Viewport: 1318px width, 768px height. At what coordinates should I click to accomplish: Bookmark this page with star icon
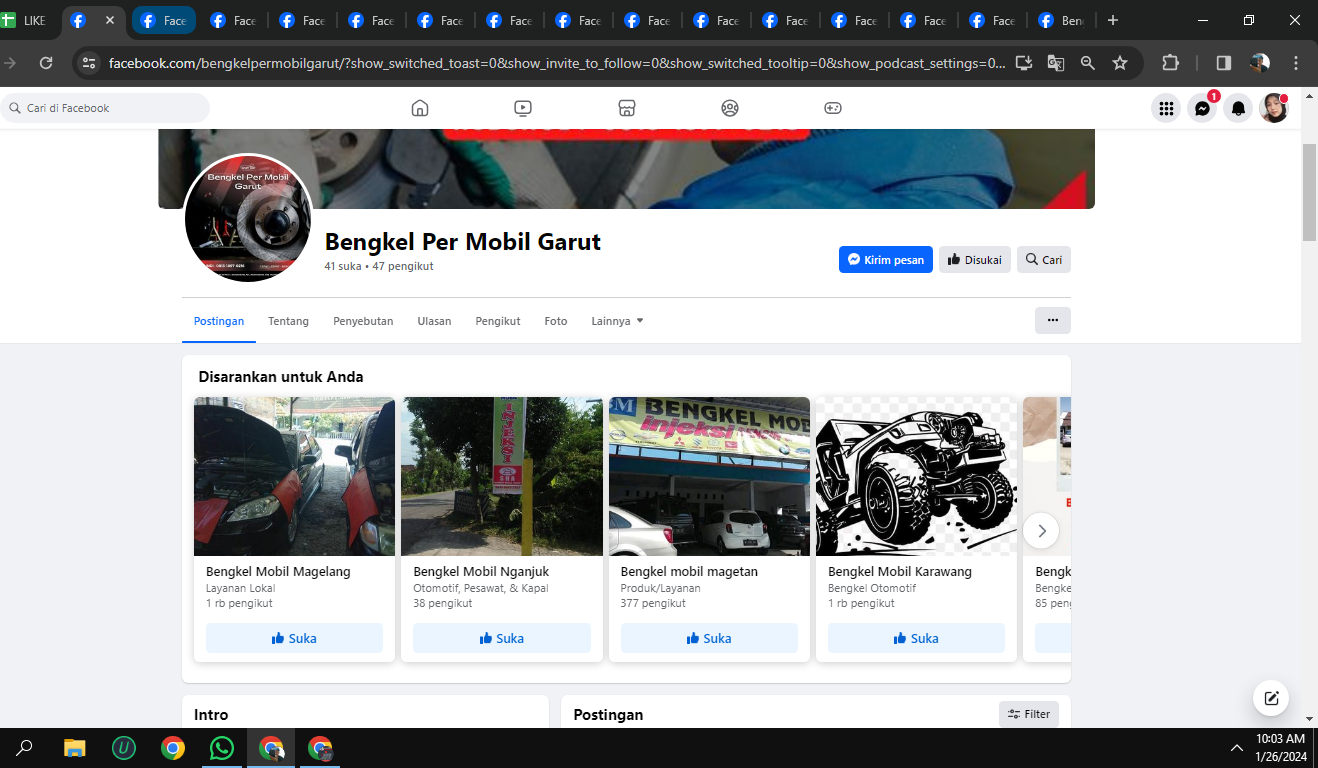(1120, 63)
